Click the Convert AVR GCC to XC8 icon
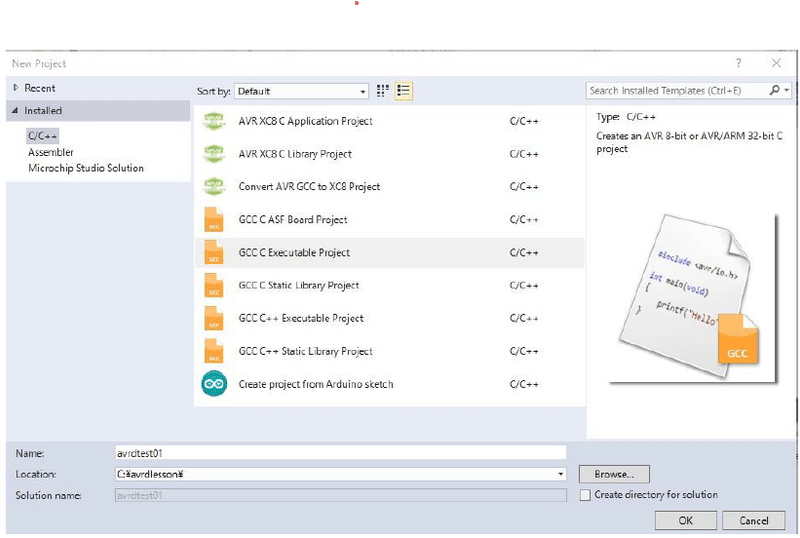800x538 pixels. pos(214,187)
